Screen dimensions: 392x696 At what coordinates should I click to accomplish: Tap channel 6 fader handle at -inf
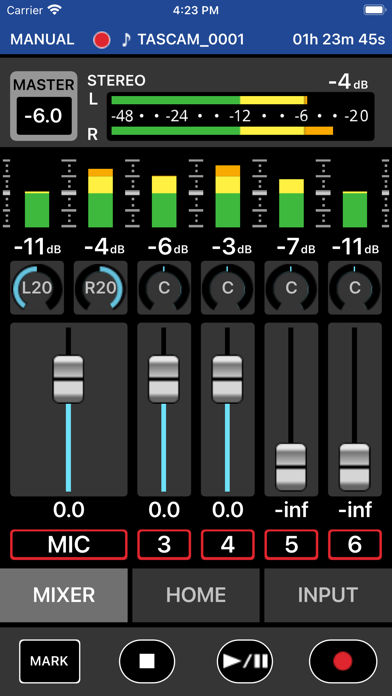point(354,467)
